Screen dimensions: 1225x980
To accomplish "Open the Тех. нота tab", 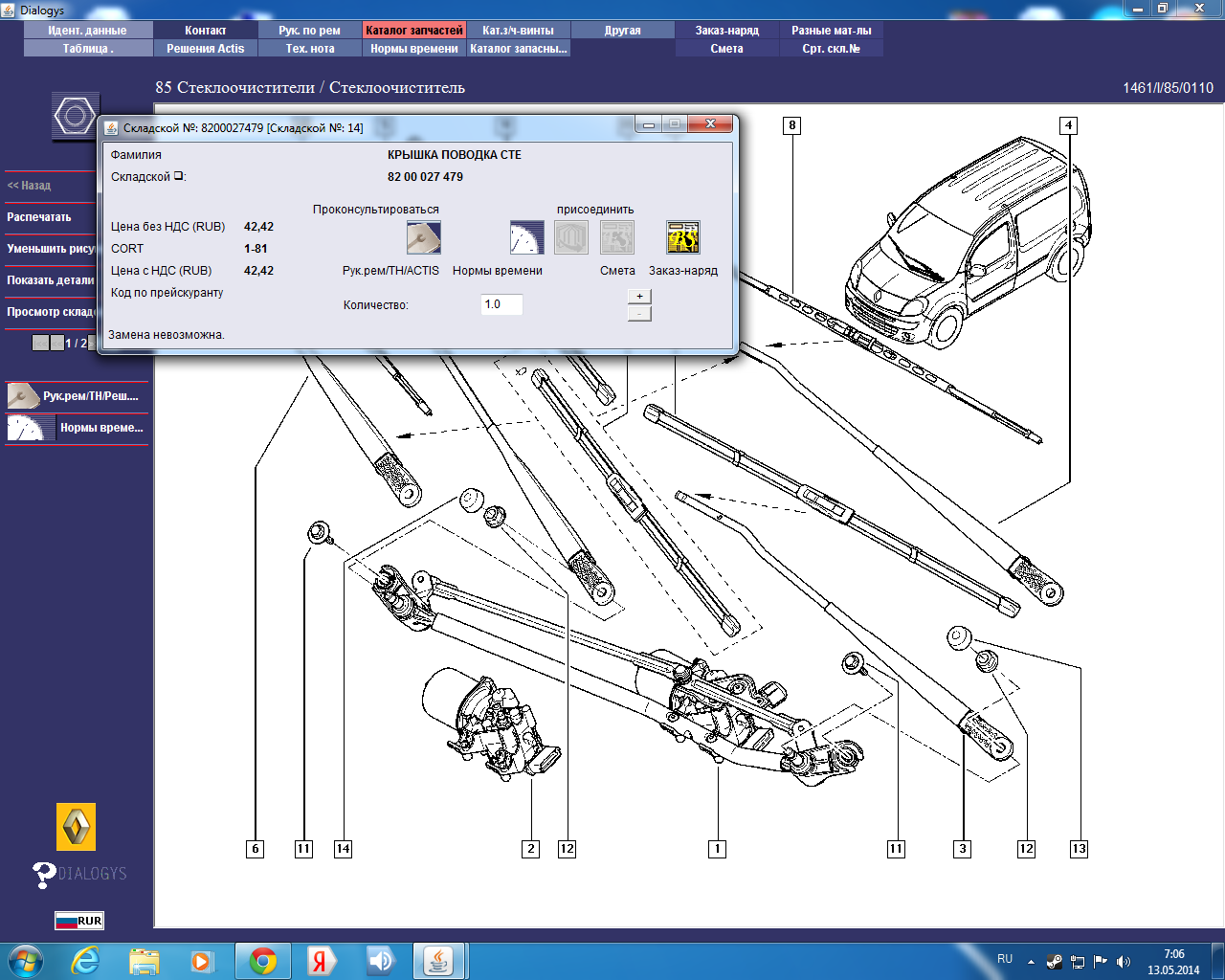I will [x=310, y=48].
